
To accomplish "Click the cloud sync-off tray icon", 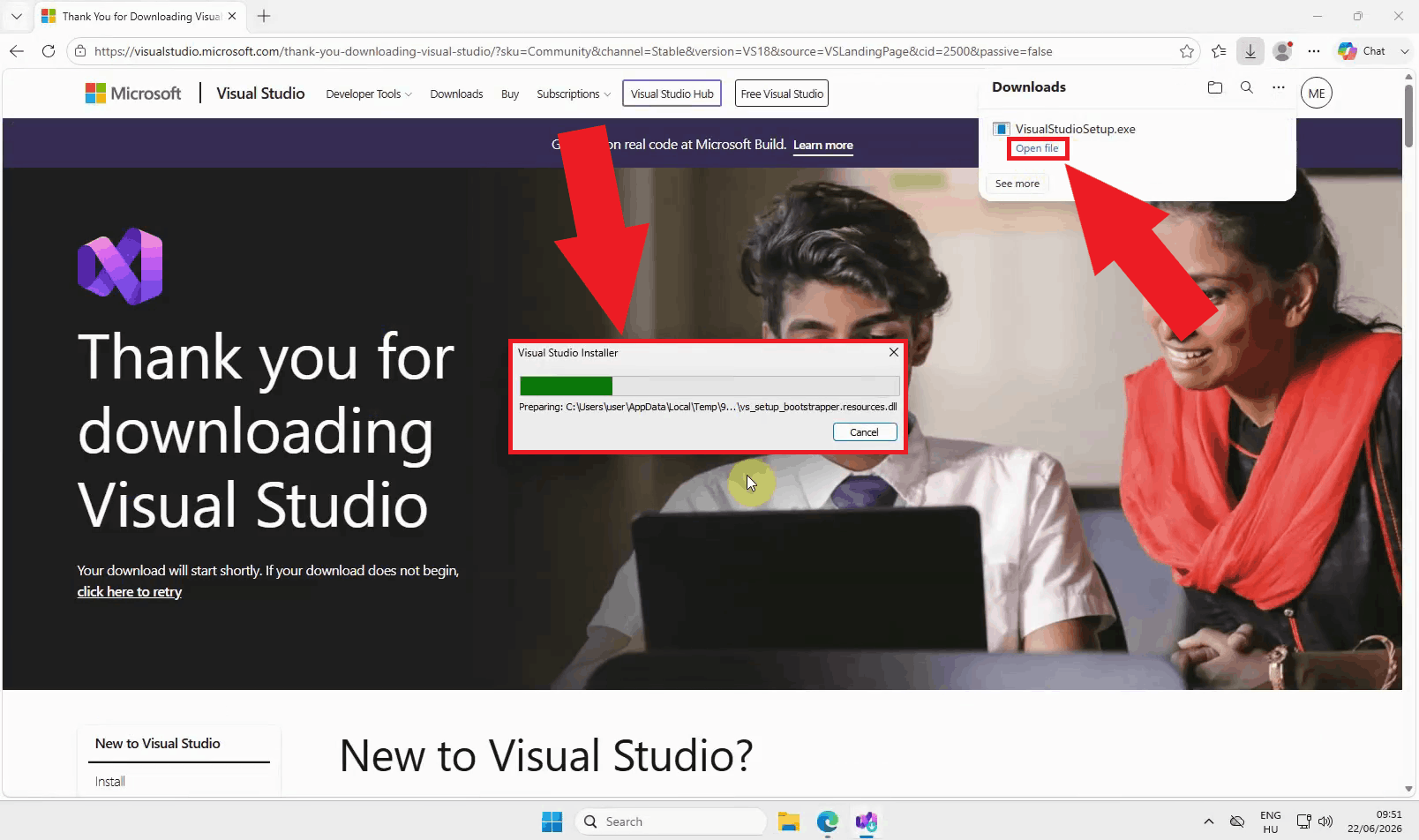I will point(1237,821).
